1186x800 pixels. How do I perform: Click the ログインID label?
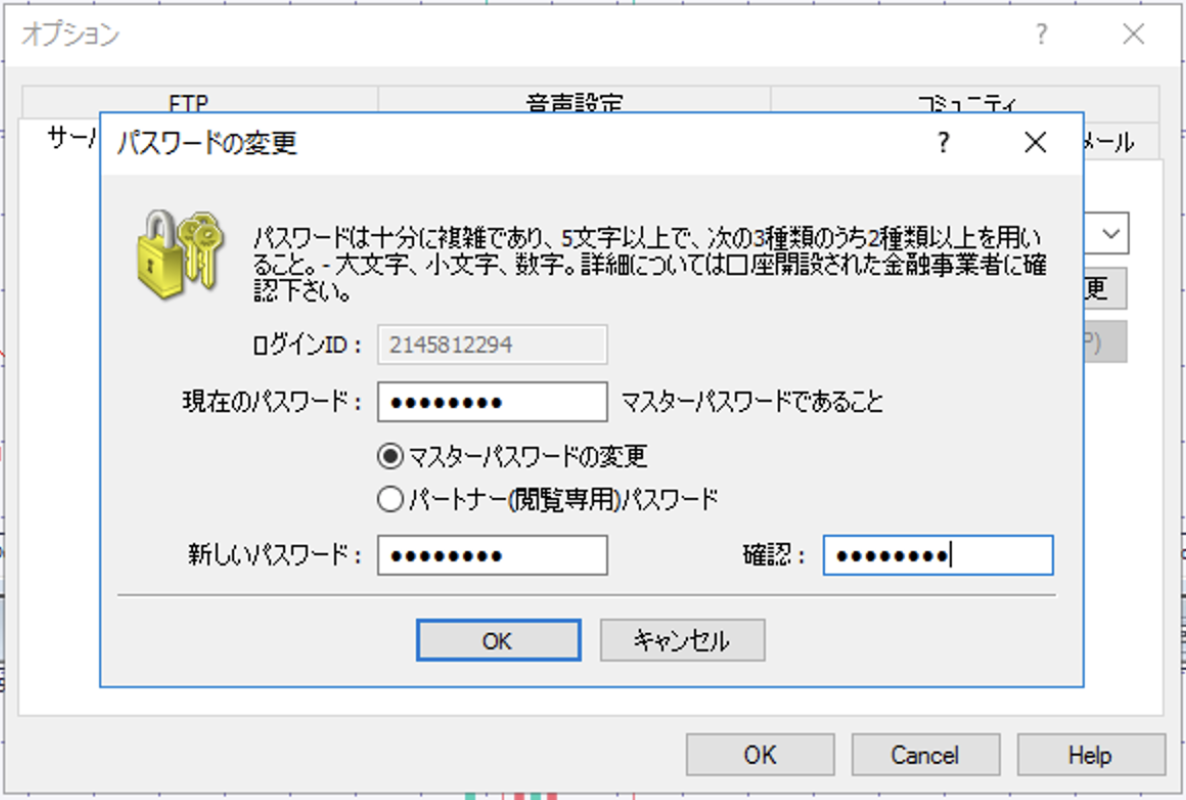(x=306, y=345)
